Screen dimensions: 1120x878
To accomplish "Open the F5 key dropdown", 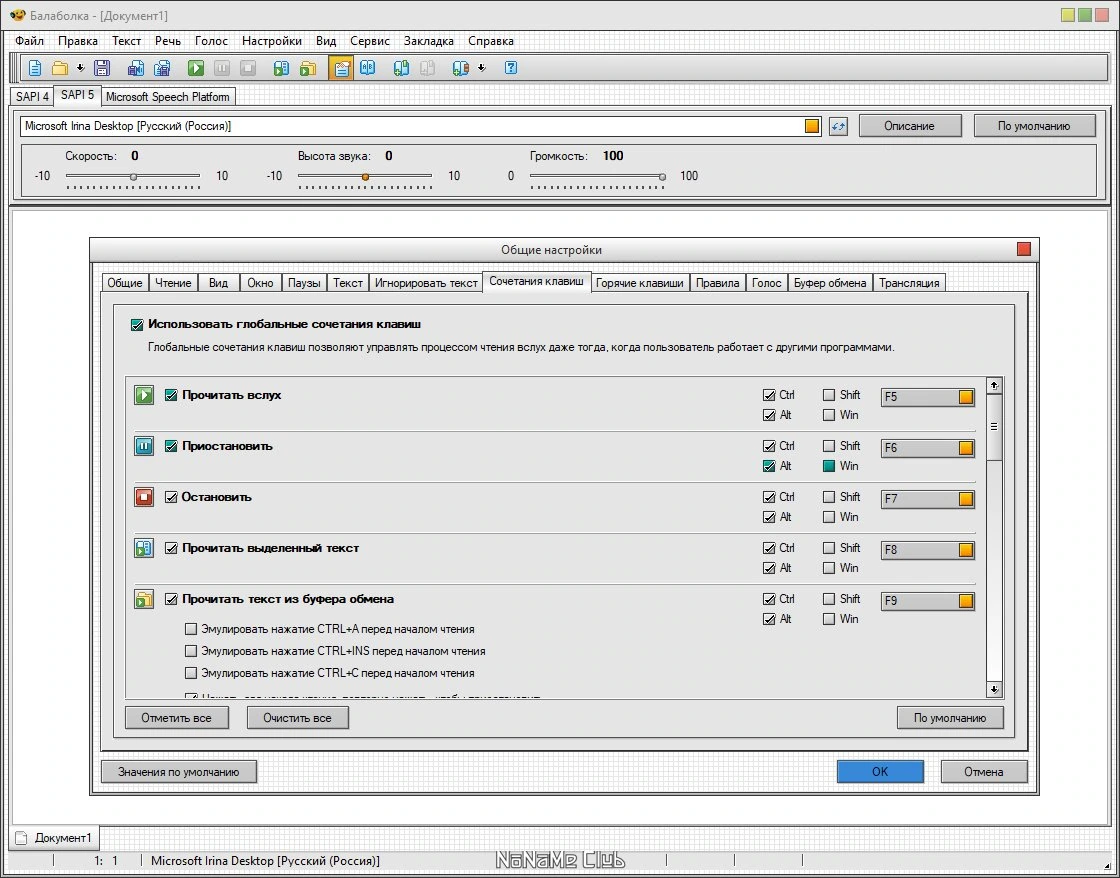I will [966, 397].
